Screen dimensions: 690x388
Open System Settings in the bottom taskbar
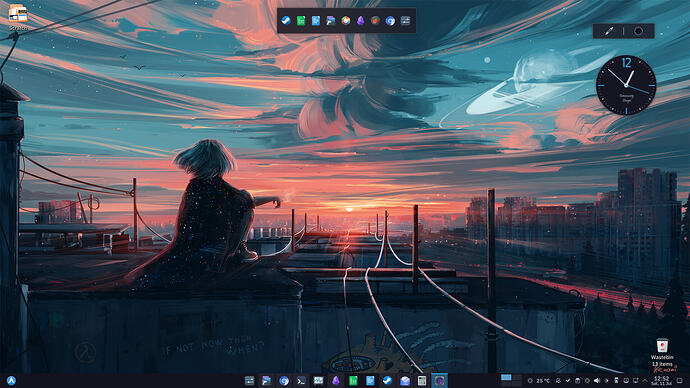click(250, 381)
